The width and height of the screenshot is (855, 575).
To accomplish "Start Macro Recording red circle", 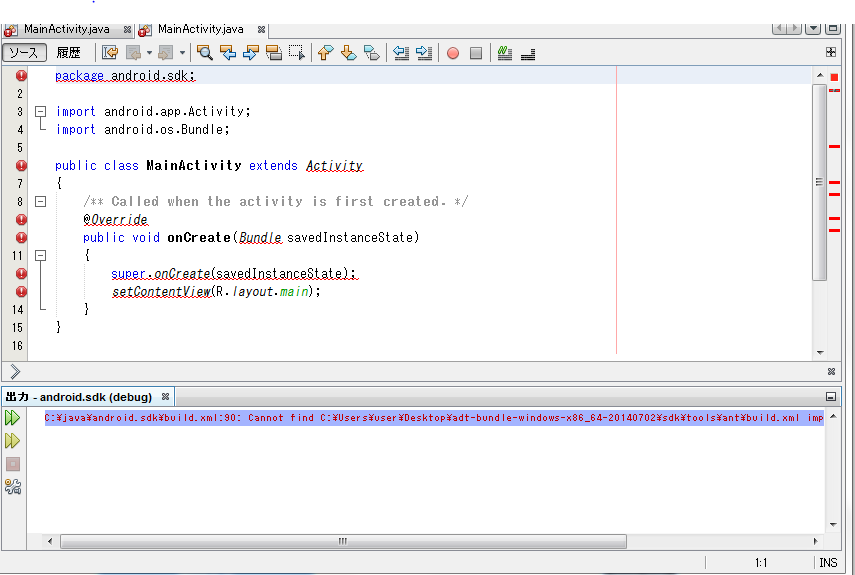I will click(453, 53).
